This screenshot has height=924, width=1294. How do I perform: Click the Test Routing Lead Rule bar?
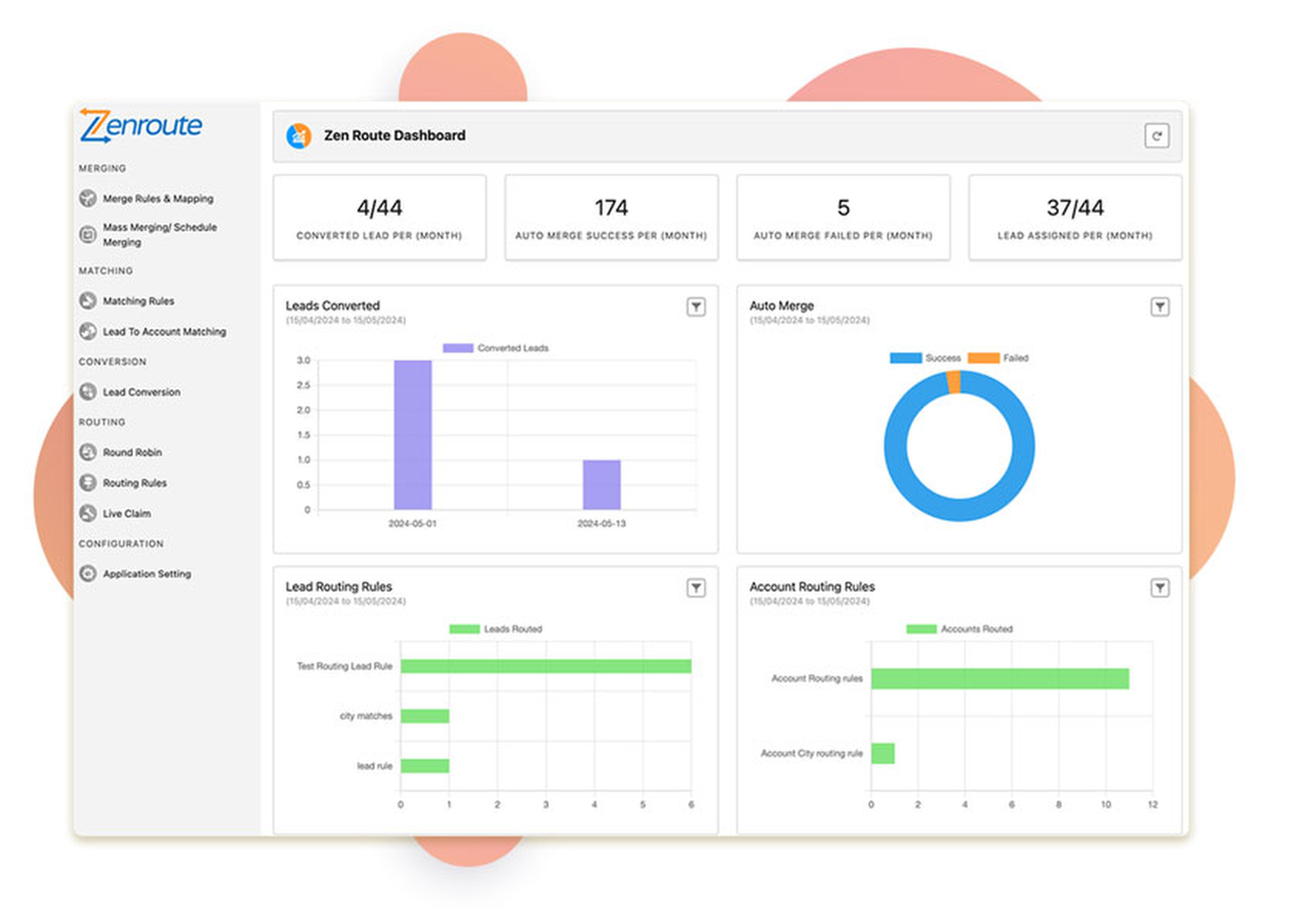pos(545,666)
